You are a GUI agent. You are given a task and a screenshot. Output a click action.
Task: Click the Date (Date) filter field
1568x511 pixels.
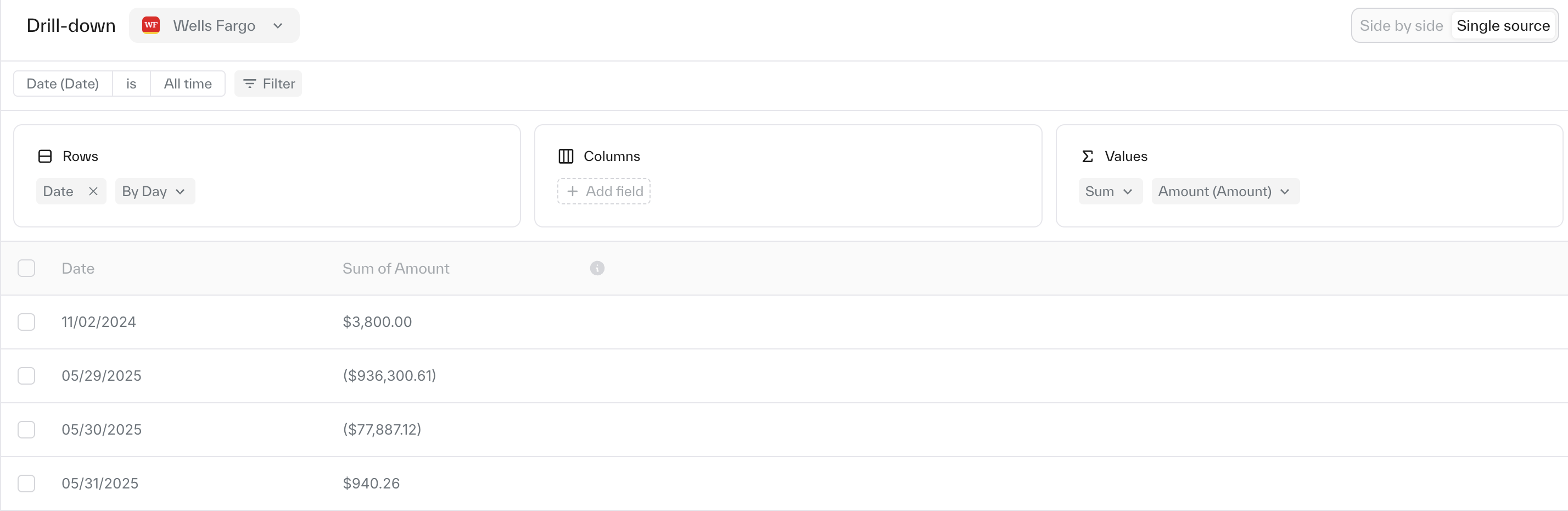(63, 84)
